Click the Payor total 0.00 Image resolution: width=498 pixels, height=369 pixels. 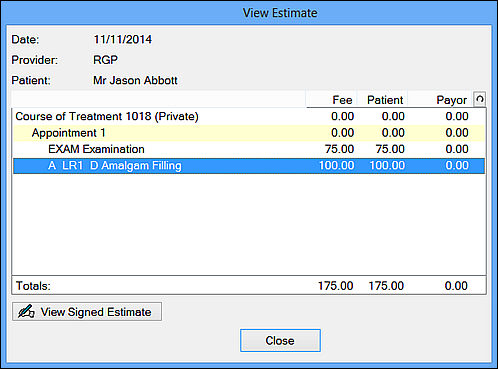coord(456,286)
